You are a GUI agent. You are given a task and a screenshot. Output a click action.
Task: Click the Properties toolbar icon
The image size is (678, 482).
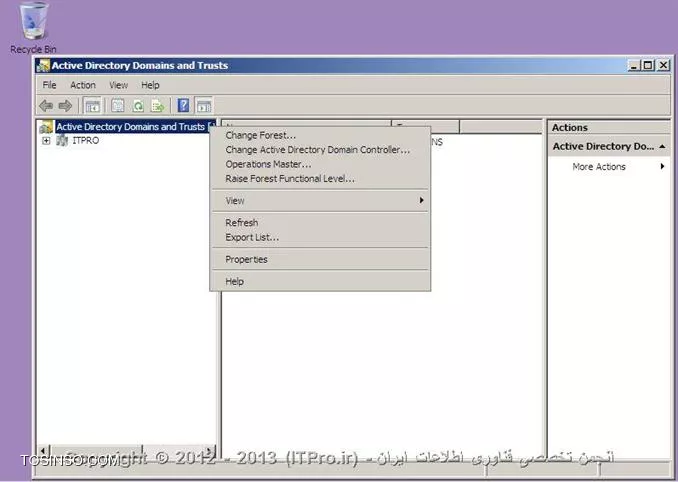coord(118,105)
